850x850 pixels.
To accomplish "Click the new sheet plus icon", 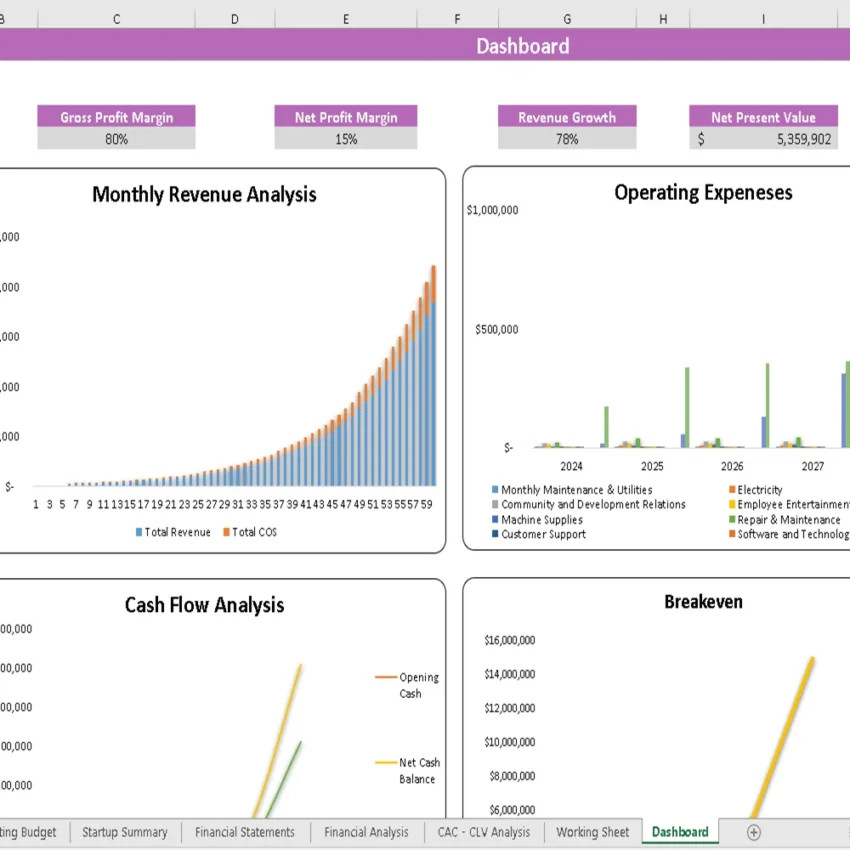I will tap(753, 831).
